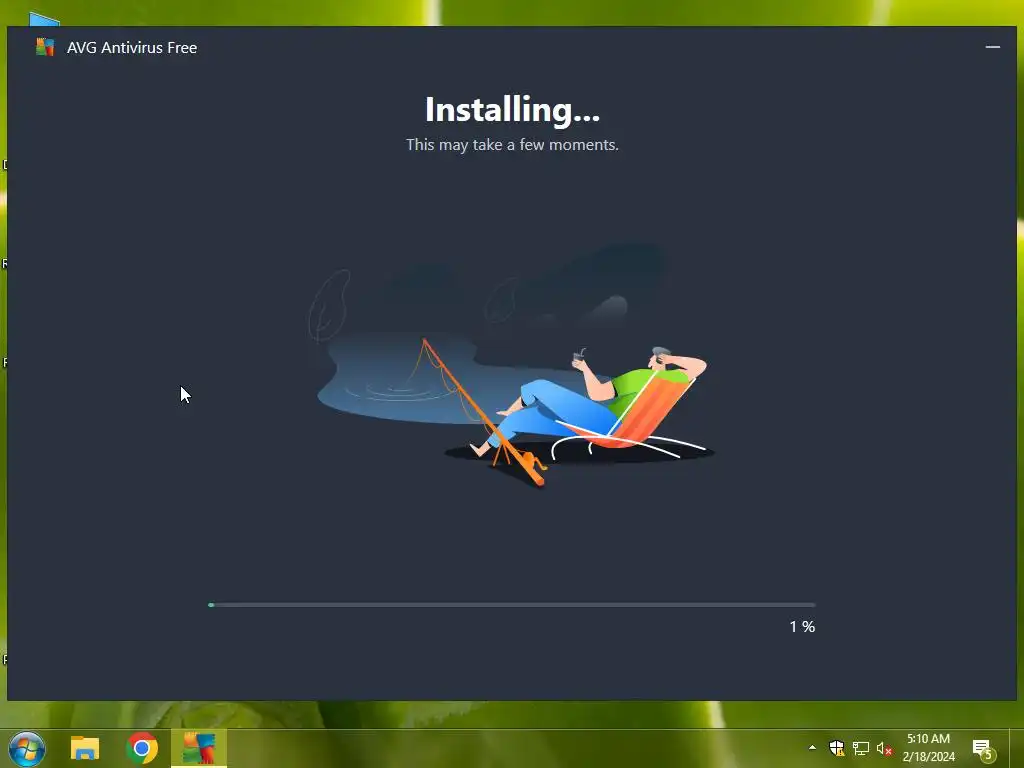Click the Show desktop strip
The width and height of the screenshot is (1024, 768).
coord(1017,748)
